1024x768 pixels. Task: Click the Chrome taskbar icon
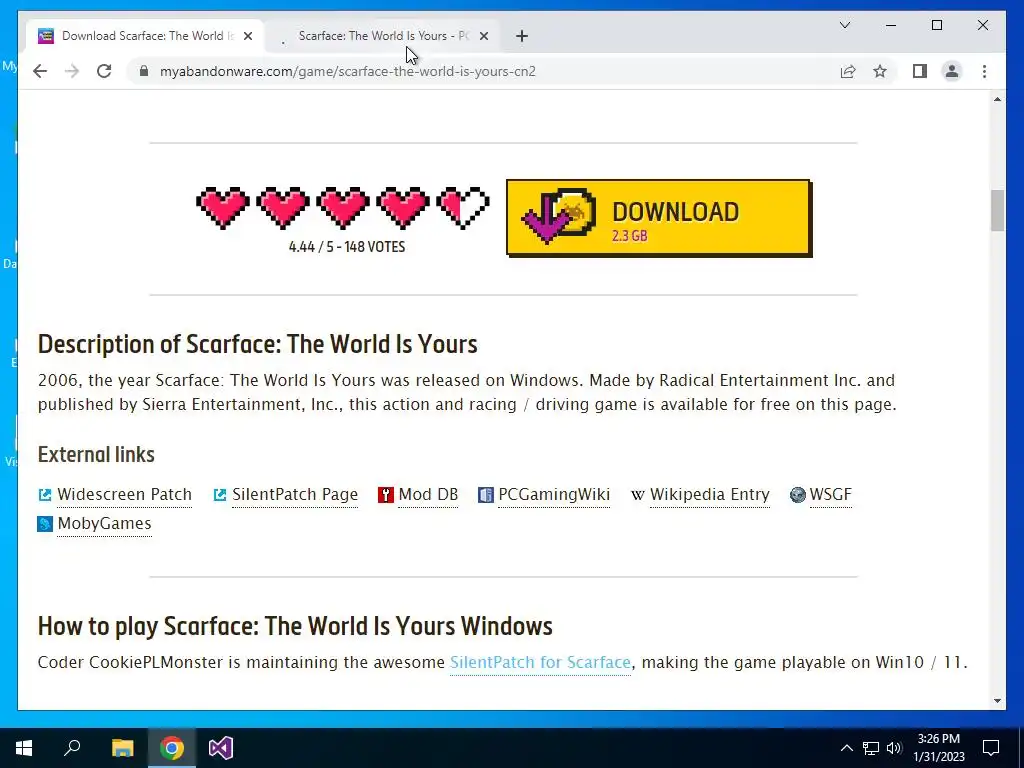point(172,748)
